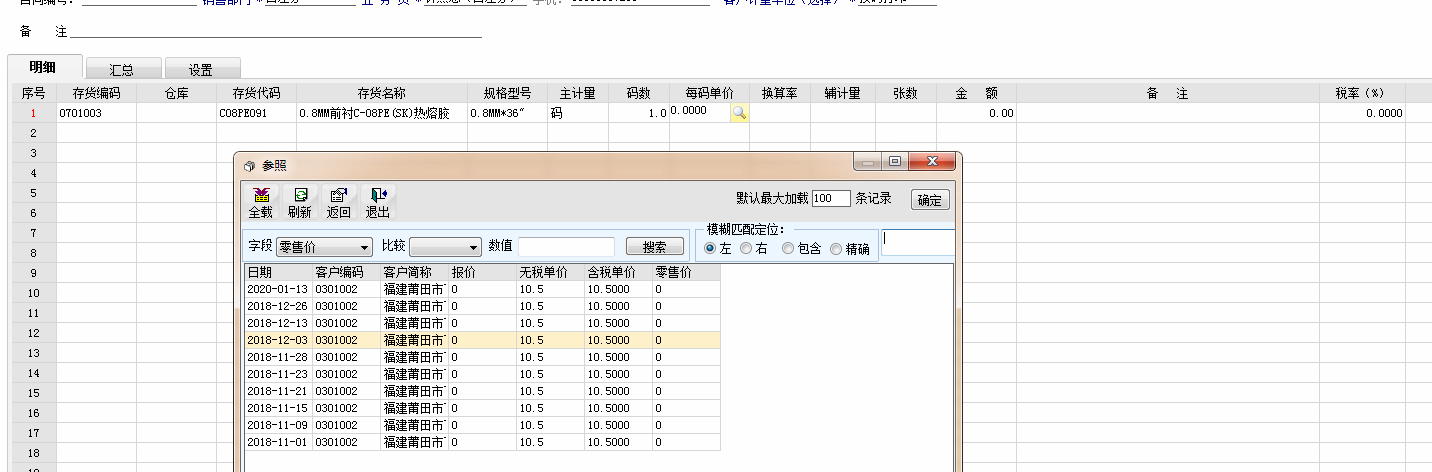Image resolution: width=1432 pixels, height=472 pixels.
Task: Click the 辅计量 grid column header
Action: pyautogui.click(x=842, y=93)
